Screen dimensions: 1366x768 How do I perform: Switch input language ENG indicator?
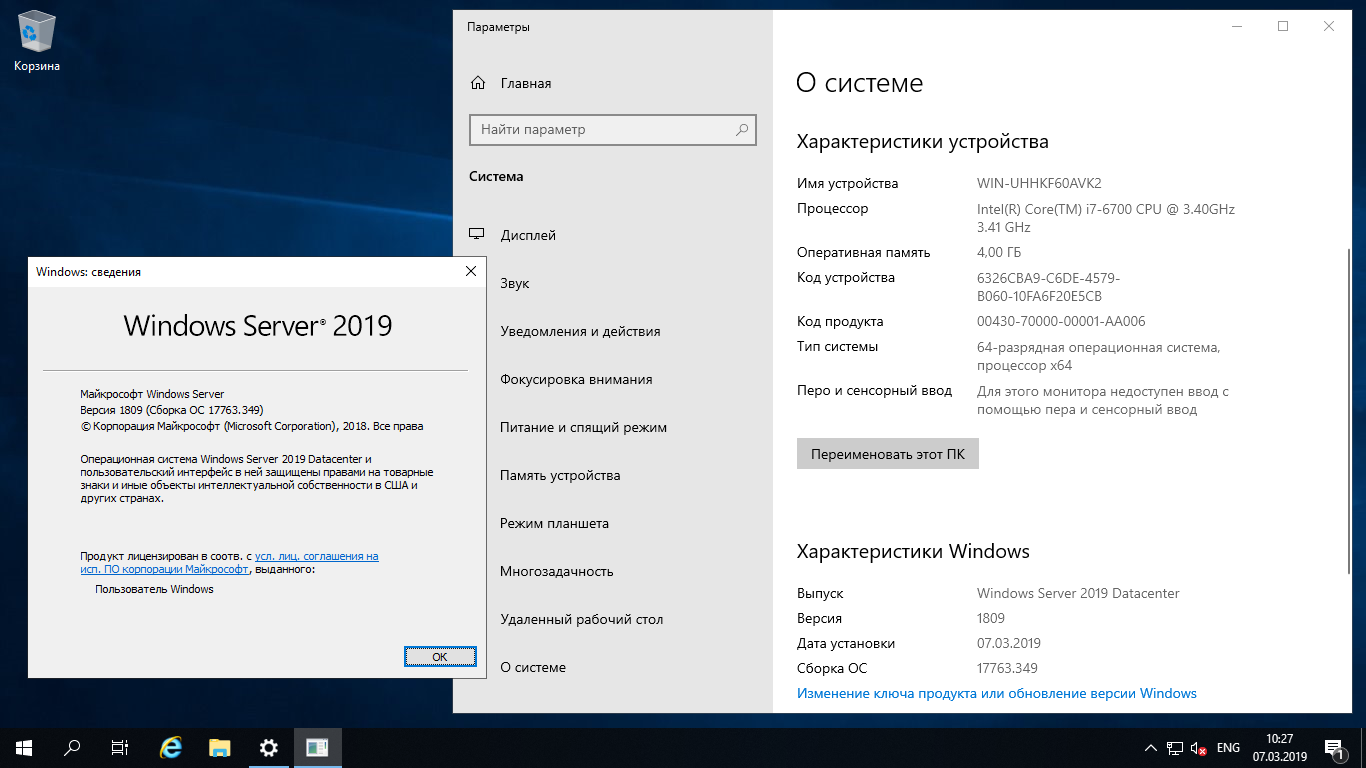tap(1228, 747)
